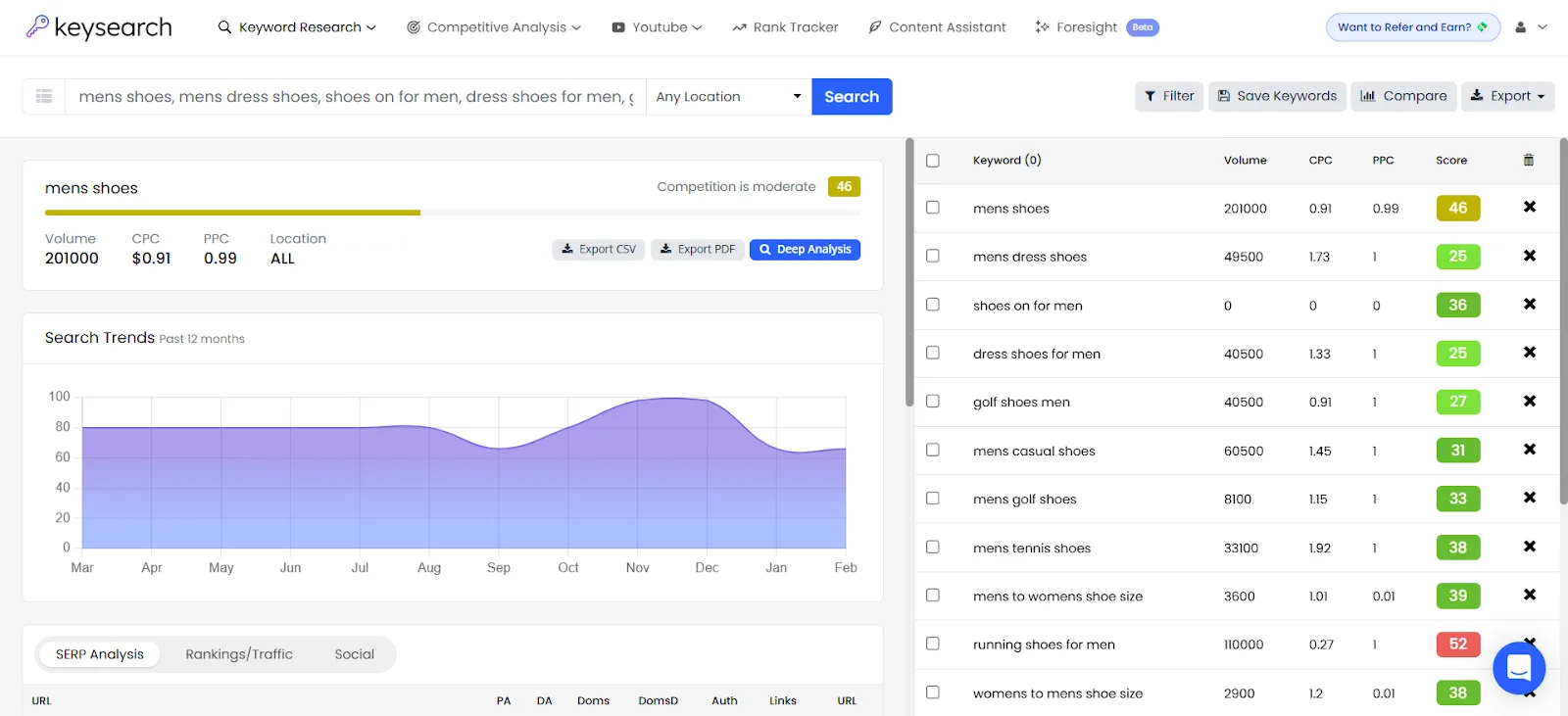Image resolution: width=1568 pixels, height=716 pixels.
Task: Click competition progress bar
Action: pos(453,213)
